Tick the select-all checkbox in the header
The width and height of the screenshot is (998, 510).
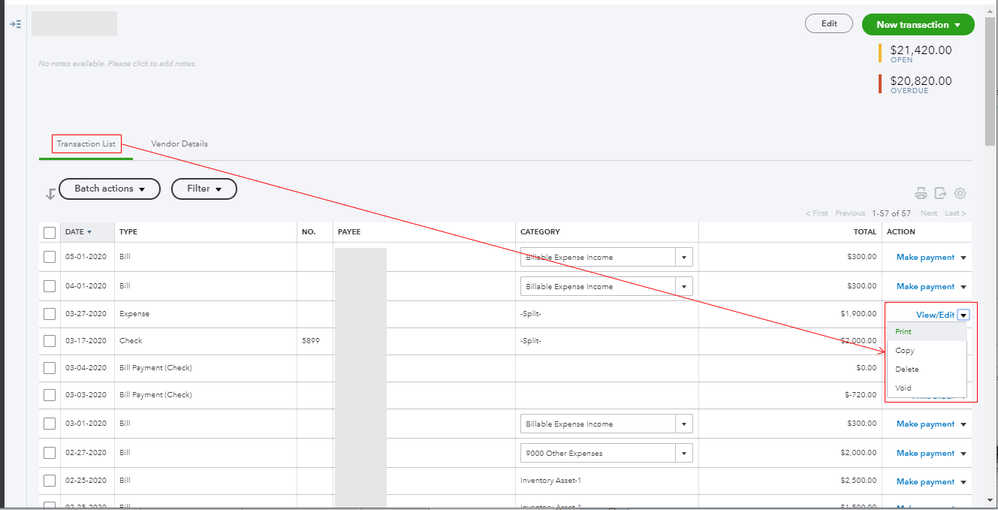pyautogui.click(x=50, y=232)
